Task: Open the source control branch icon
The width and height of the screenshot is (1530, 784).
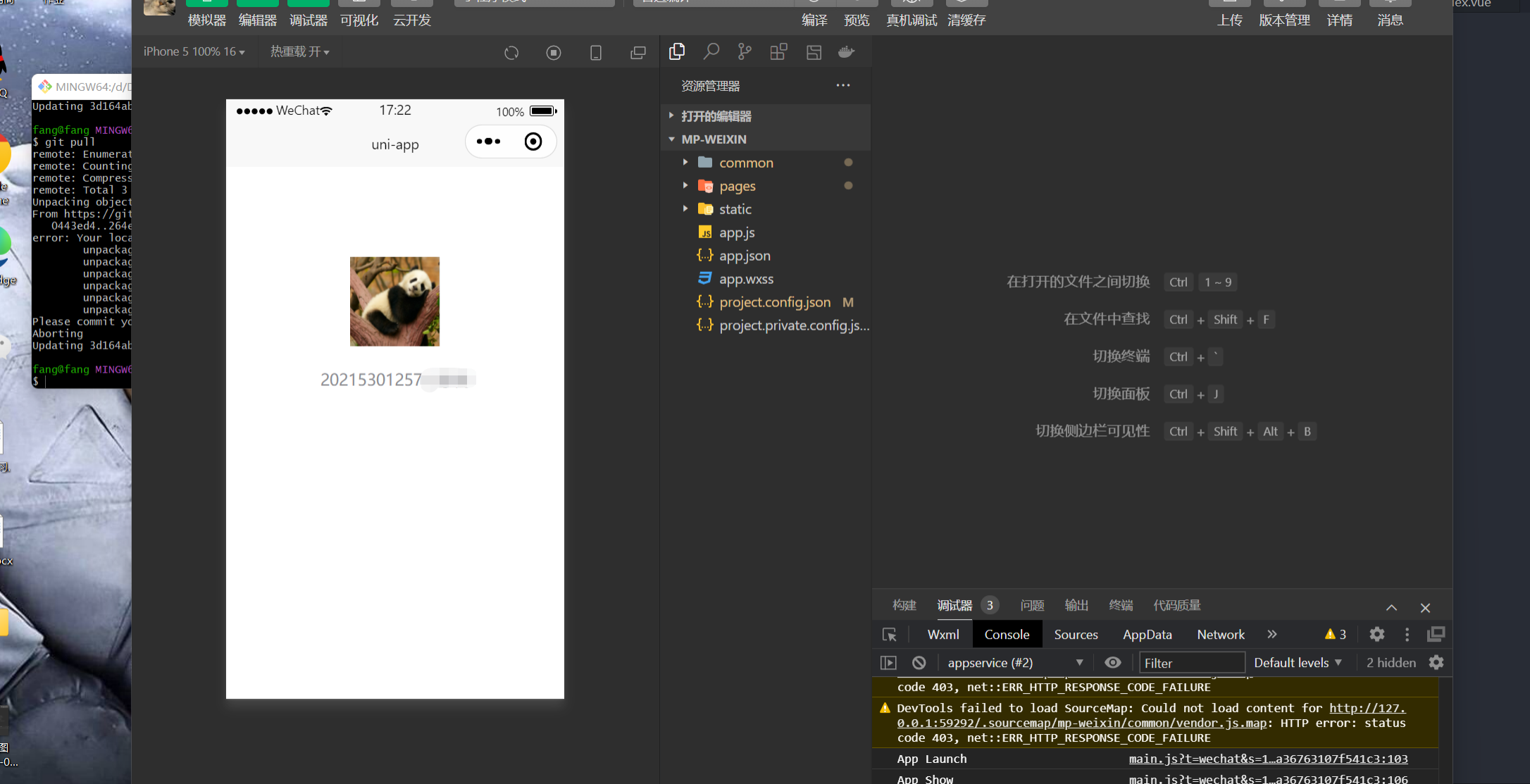Action: [x=745, y=51]
